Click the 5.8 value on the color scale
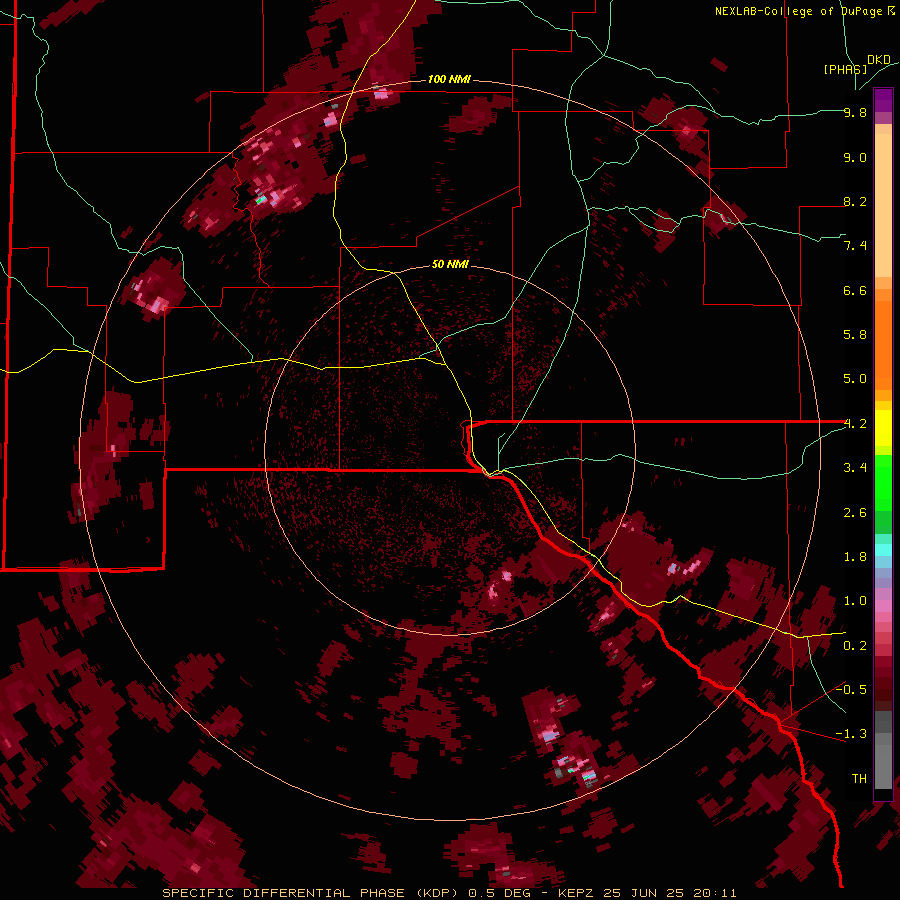 (855, 335)
